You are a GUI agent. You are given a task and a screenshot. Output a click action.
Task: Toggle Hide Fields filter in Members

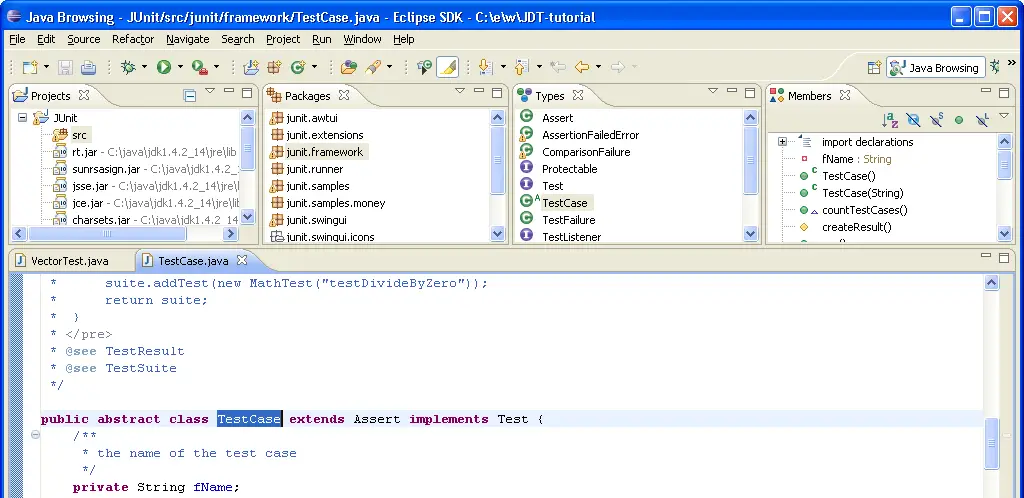pos(913,120)
